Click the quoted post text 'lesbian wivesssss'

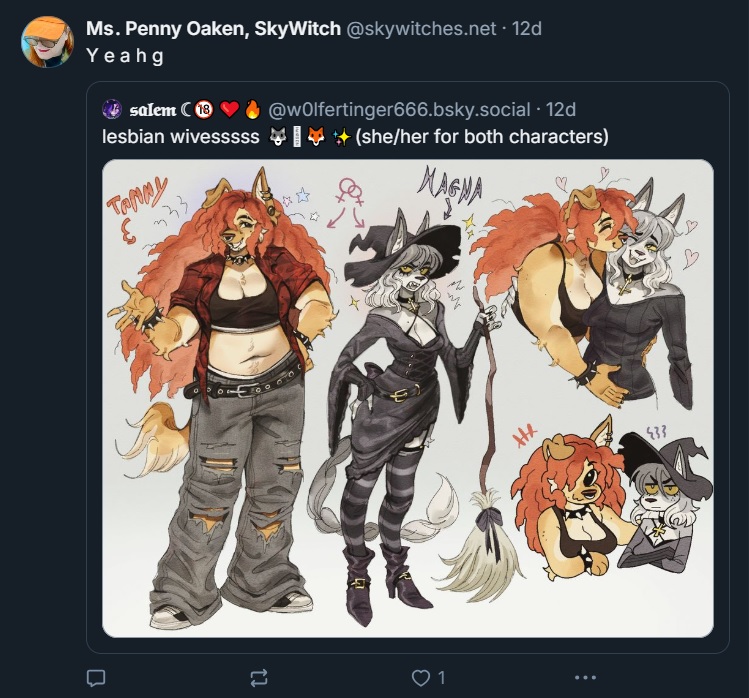tap(181, 137)
